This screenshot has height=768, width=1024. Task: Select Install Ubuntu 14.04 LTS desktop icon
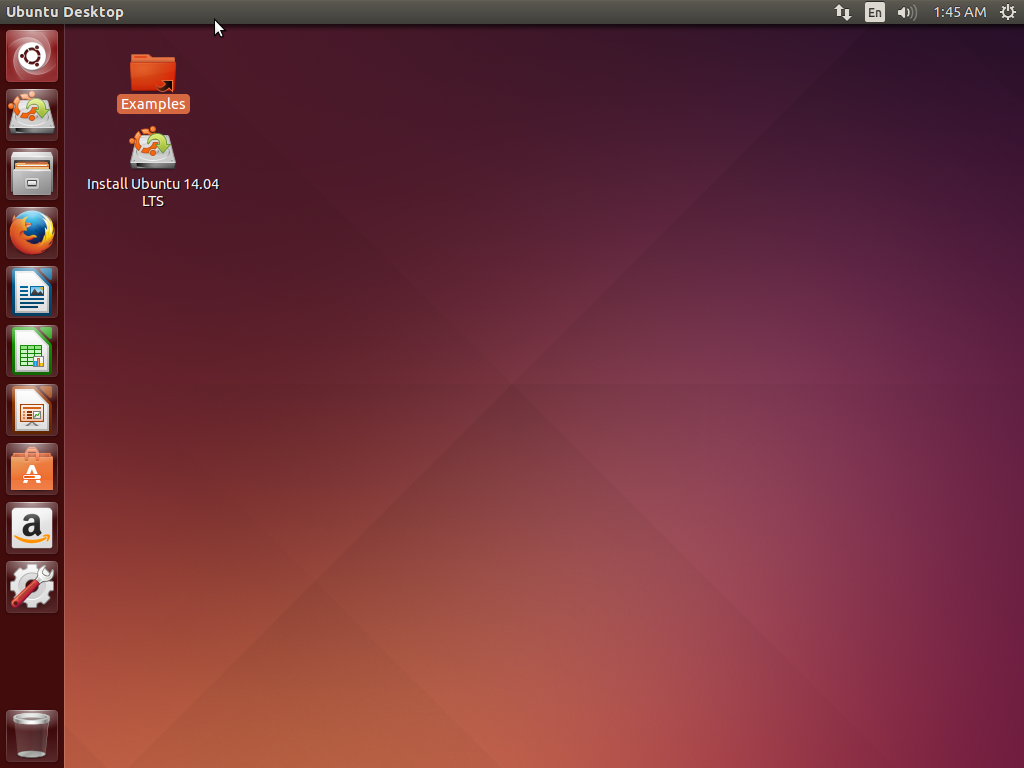coord(153,148)
